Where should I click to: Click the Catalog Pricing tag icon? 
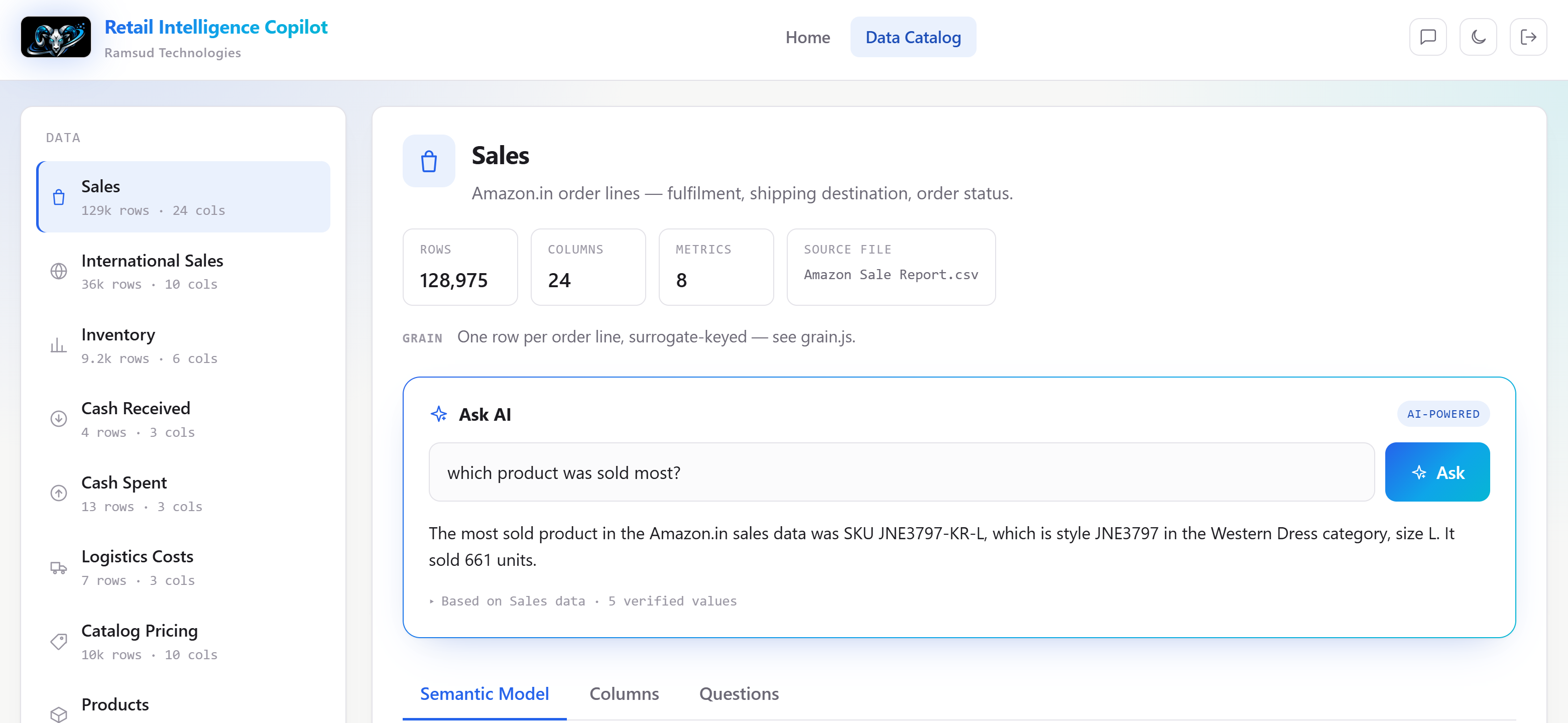click(x=58, y=642)
